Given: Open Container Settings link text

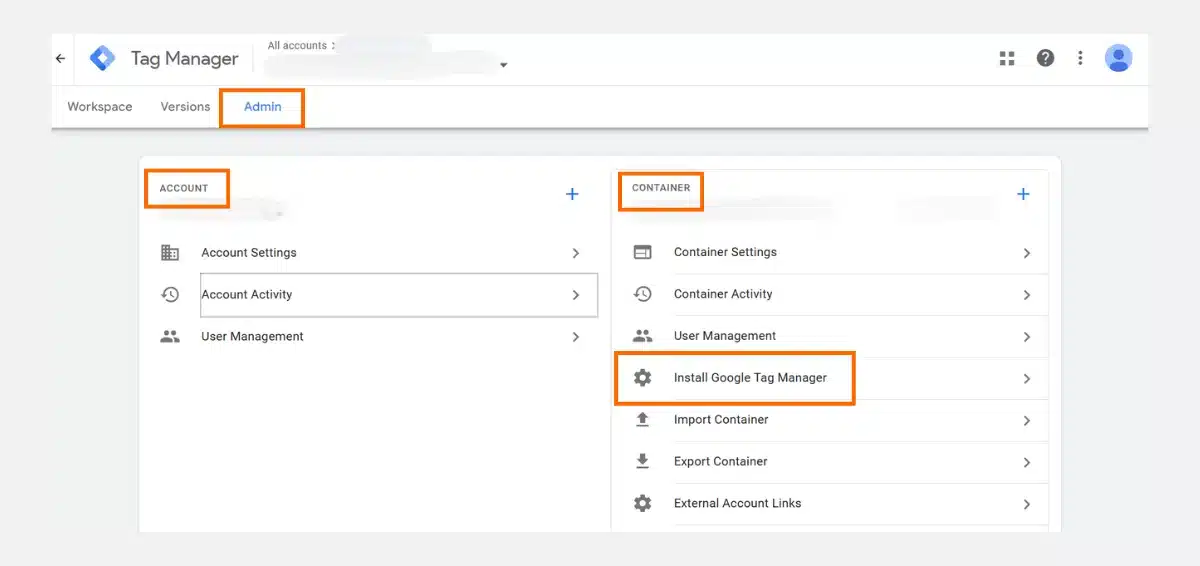Looking at the screenshot, I should (x=725, y=252).
